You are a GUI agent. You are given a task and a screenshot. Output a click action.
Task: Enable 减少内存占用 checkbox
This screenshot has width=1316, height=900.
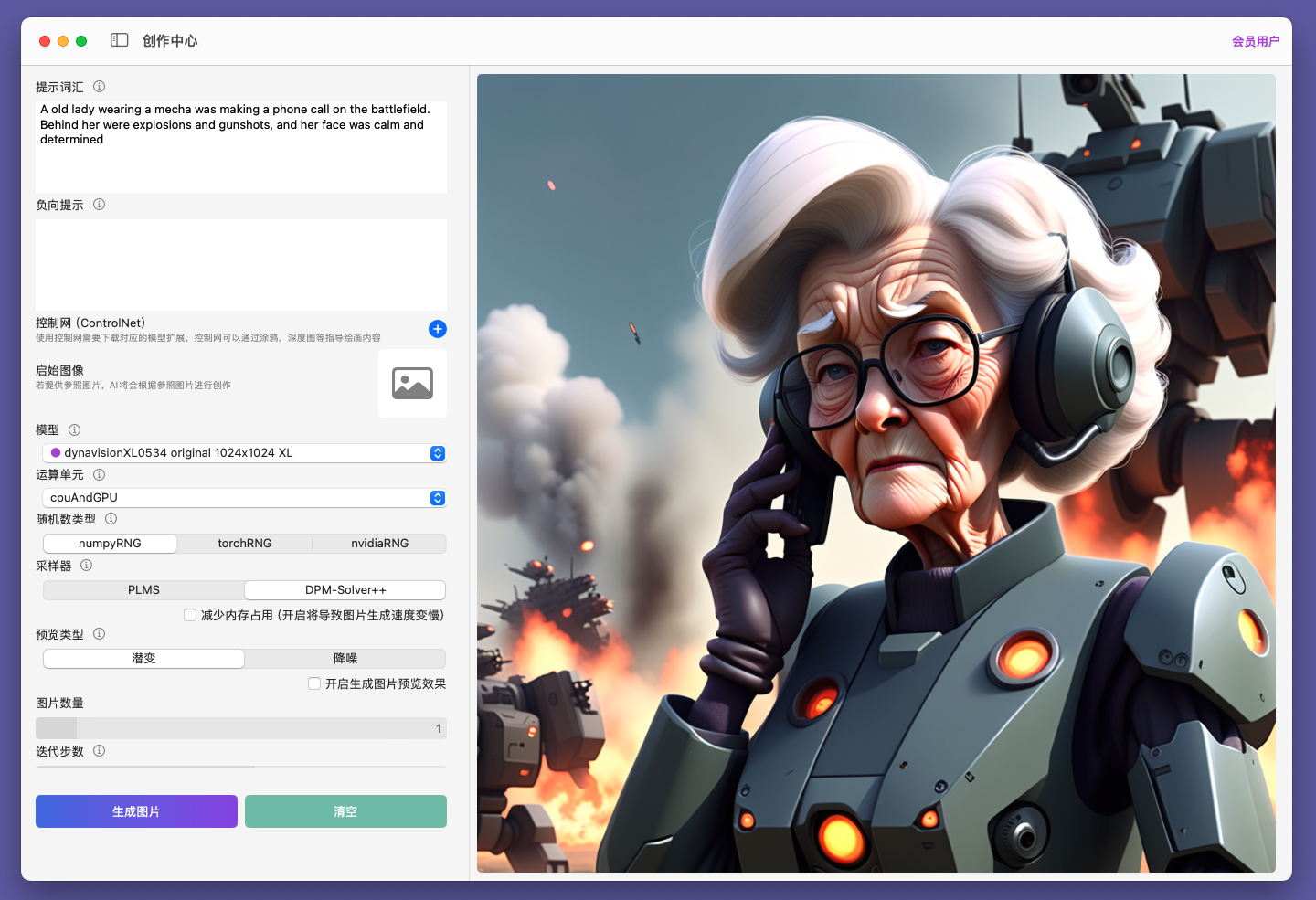pyautogui.click(x=190, y=615)
